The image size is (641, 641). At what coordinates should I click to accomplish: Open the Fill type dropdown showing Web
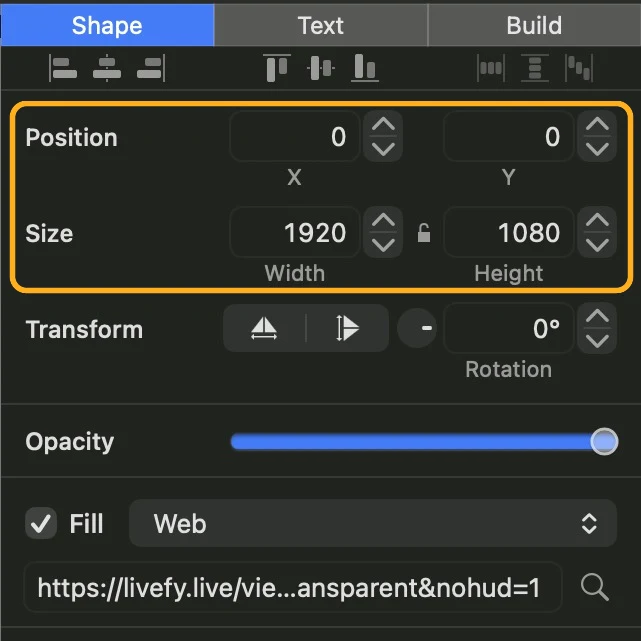point(372,523)
